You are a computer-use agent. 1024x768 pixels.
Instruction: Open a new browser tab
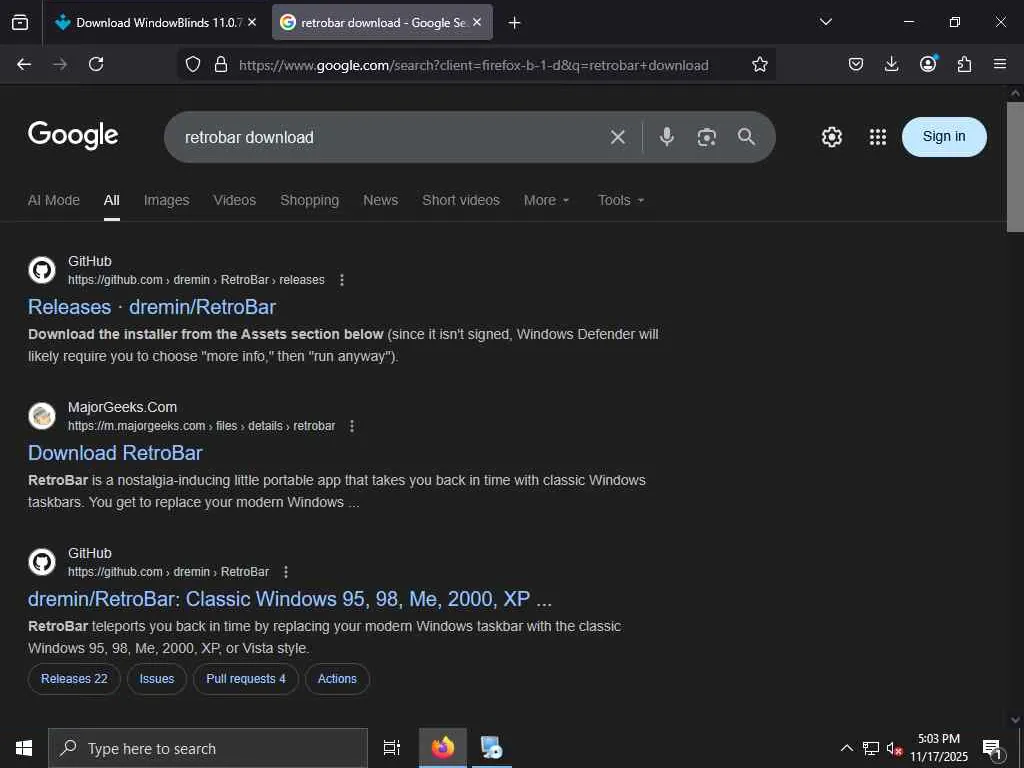point(515,23)
